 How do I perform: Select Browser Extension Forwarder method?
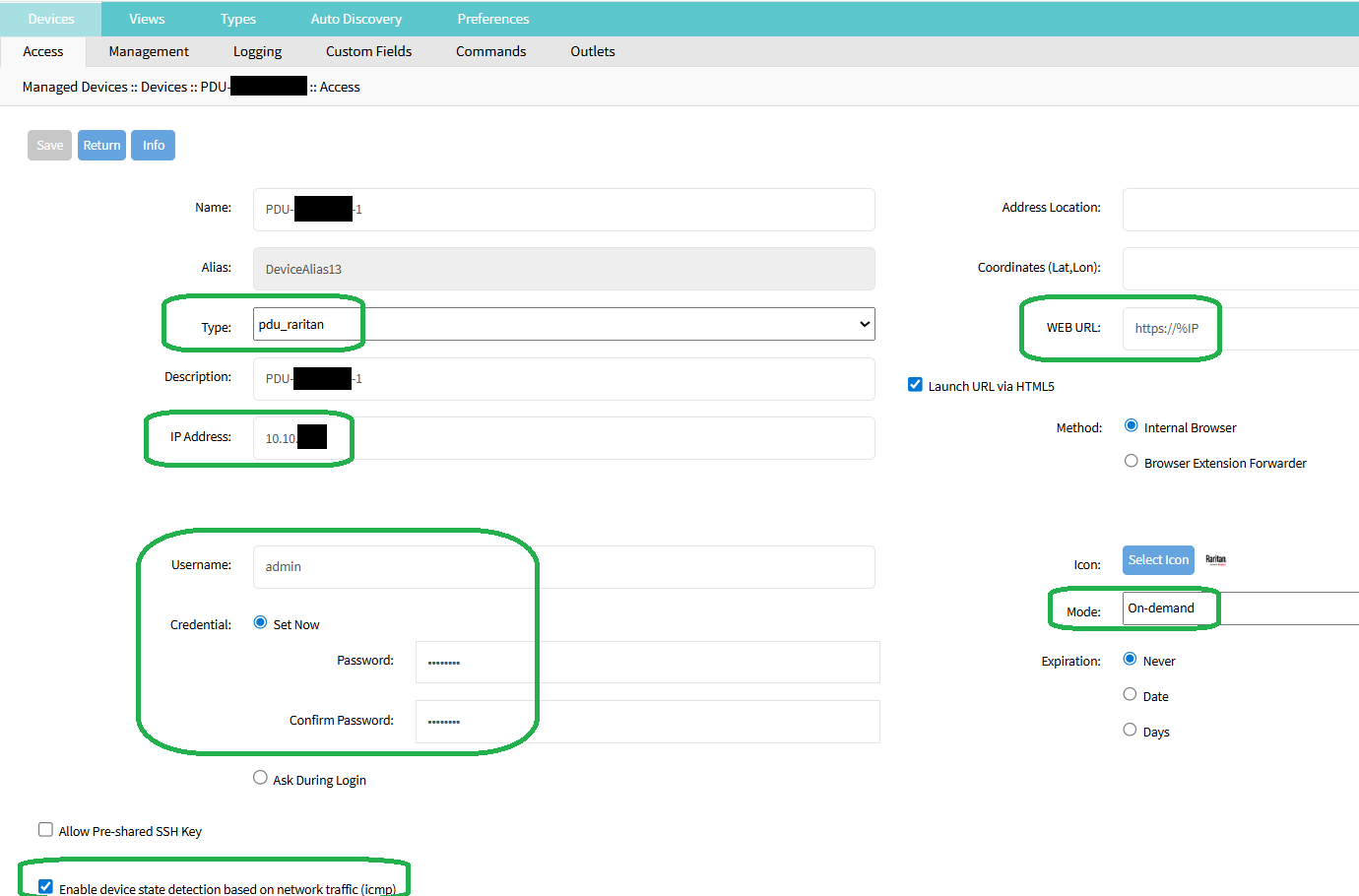(x=1131, y=462)
